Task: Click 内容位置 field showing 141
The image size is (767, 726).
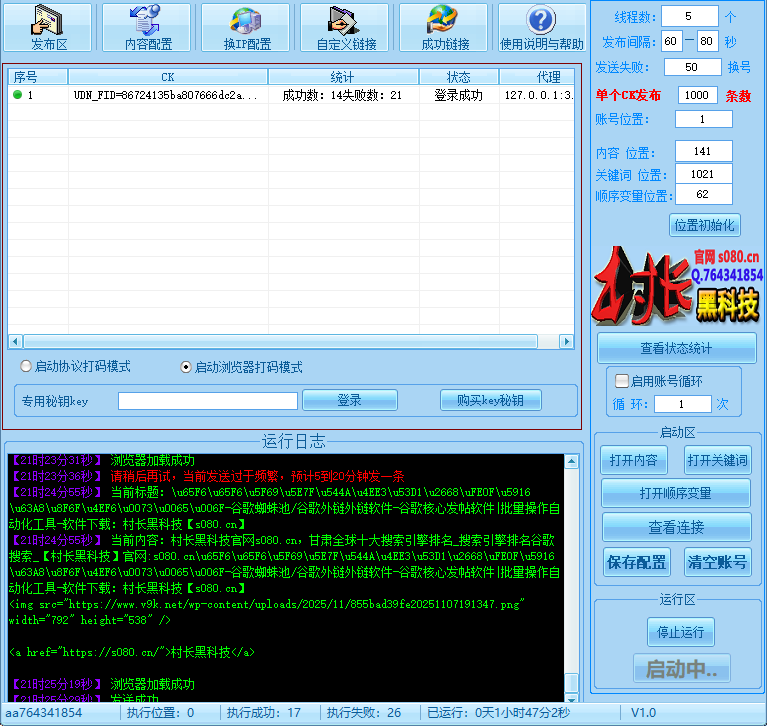Action: coord(703,151)
